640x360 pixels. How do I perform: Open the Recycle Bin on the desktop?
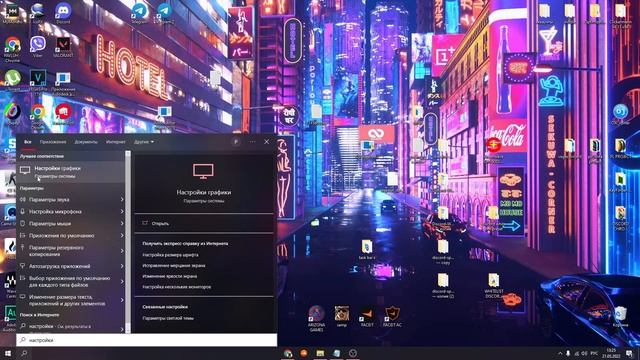(x=620, y=317)
